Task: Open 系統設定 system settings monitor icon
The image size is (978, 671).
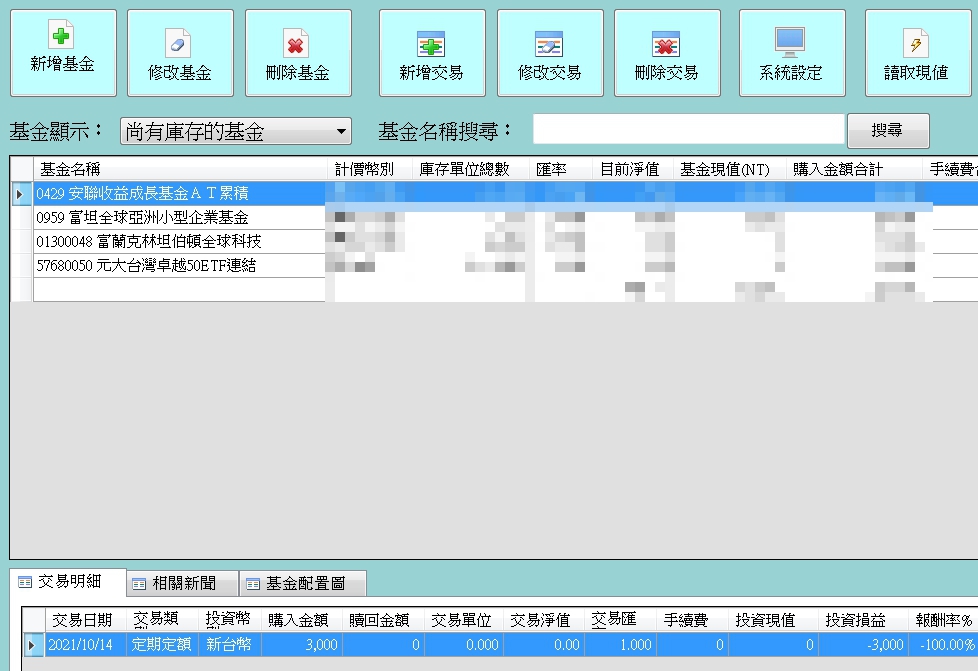Action: pyautogui.click(x=790, y=43)
